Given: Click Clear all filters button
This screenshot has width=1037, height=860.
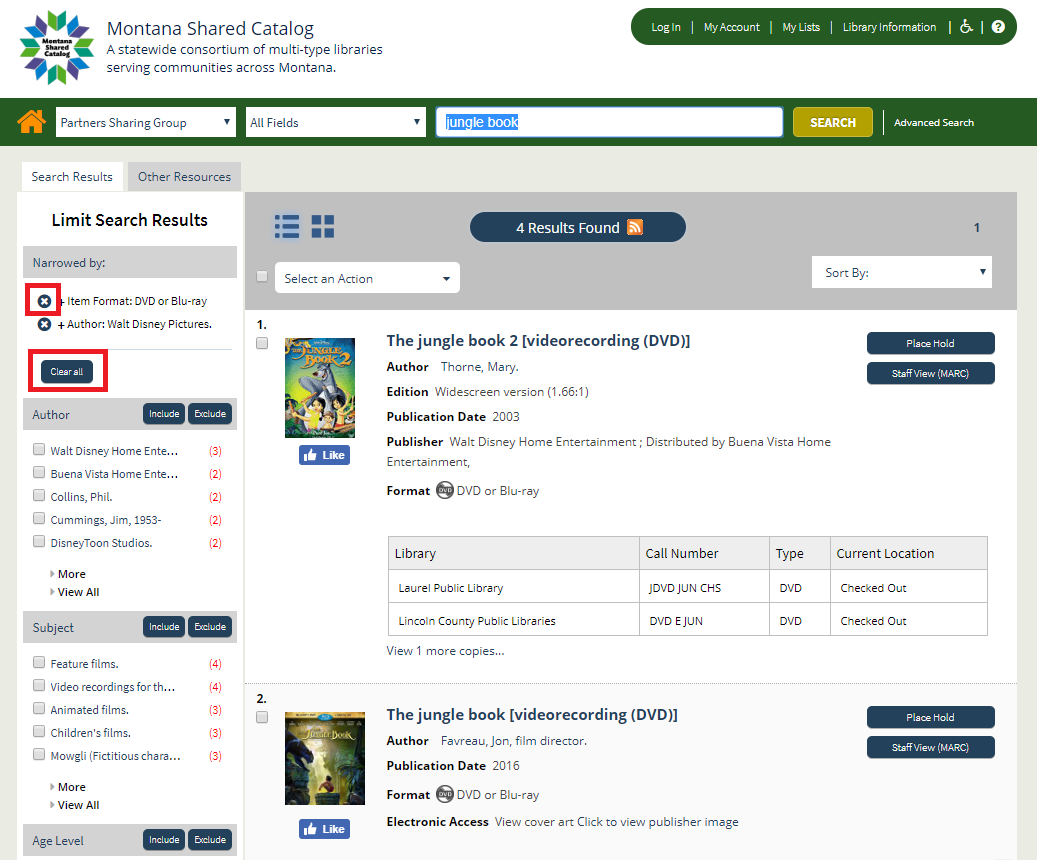Looking at the screenshot, I should click(67, 372).
